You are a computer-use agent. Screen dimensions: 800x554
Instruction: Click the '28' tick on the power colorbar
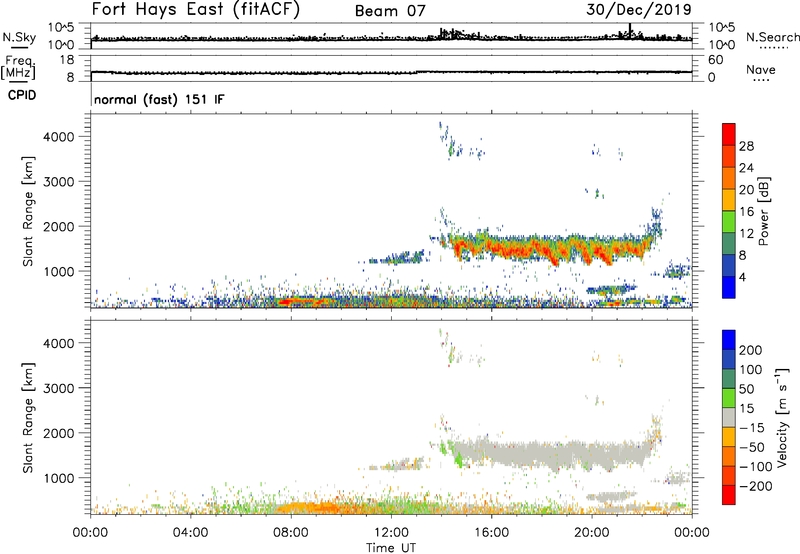(746, 146)
